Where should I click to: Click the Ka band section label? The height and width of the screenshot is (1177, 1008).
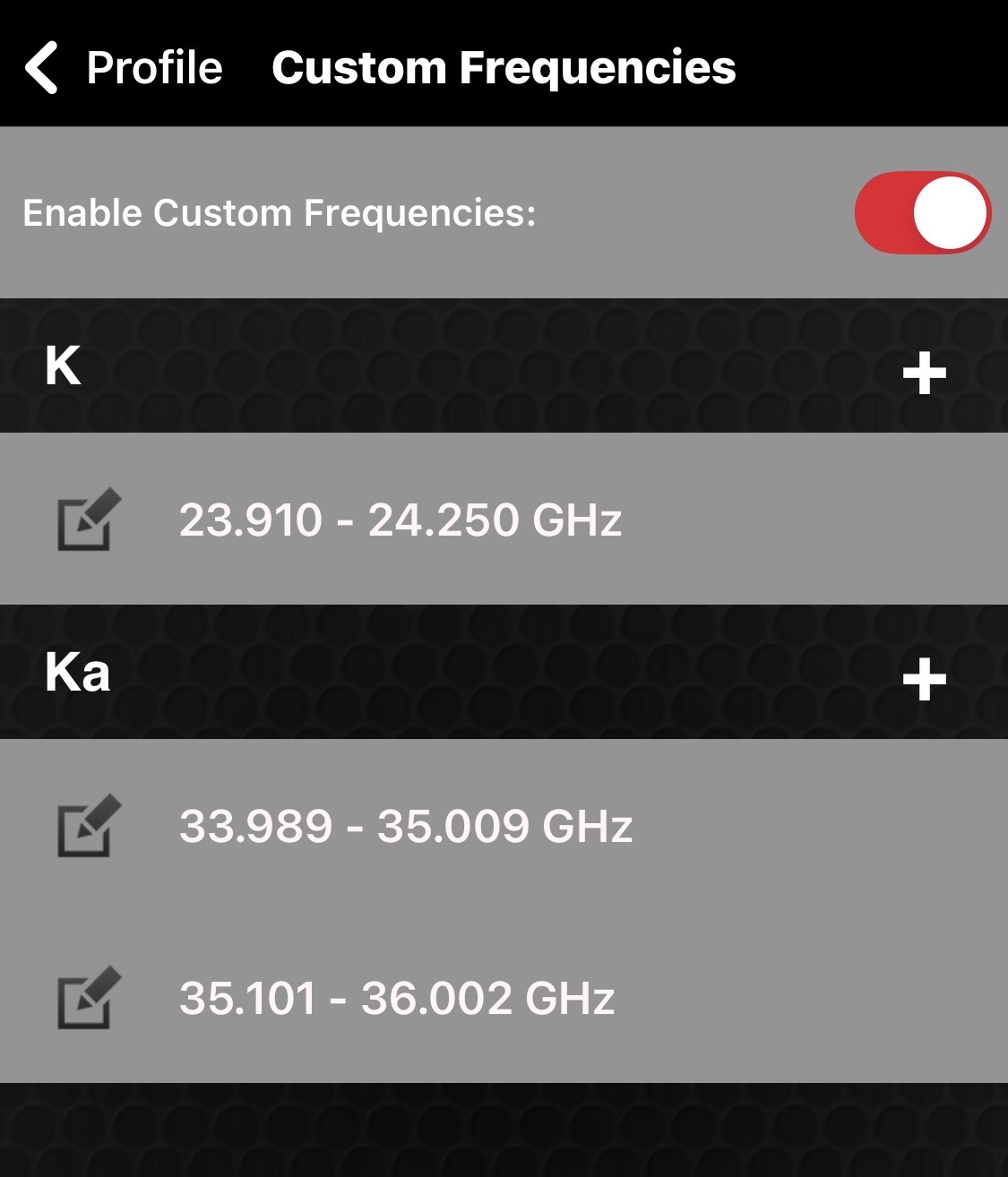[77, 672]
